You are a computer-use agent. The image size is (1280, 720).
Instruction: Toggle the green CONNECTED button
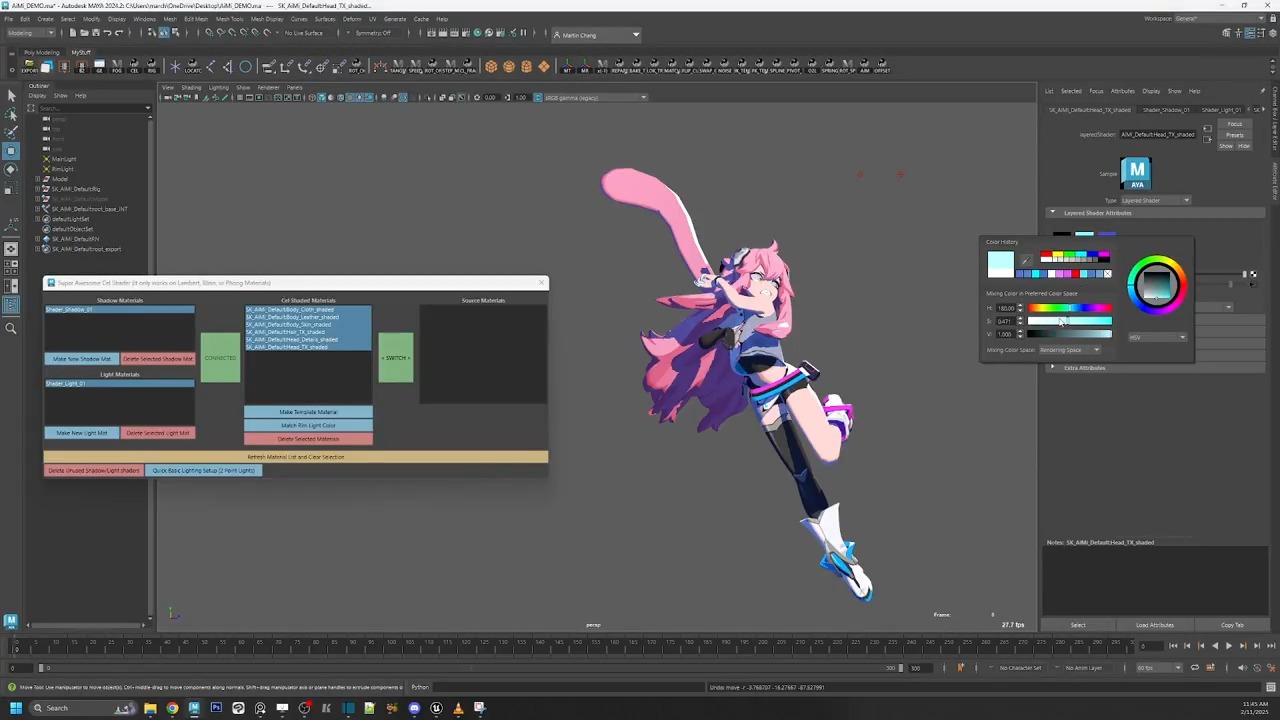pyautogui.click(x=220, y=357)
